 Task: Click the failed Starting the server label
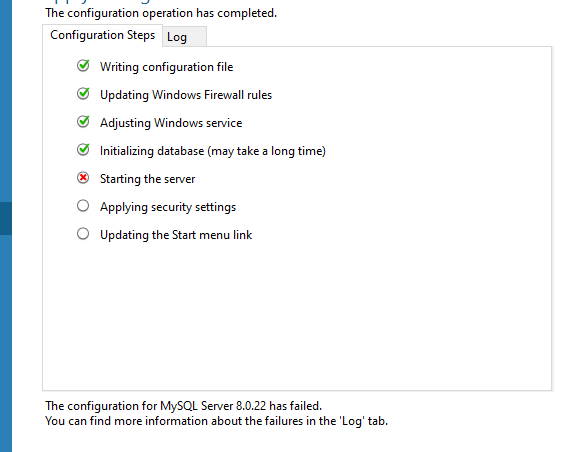click(x=148, y=179)
